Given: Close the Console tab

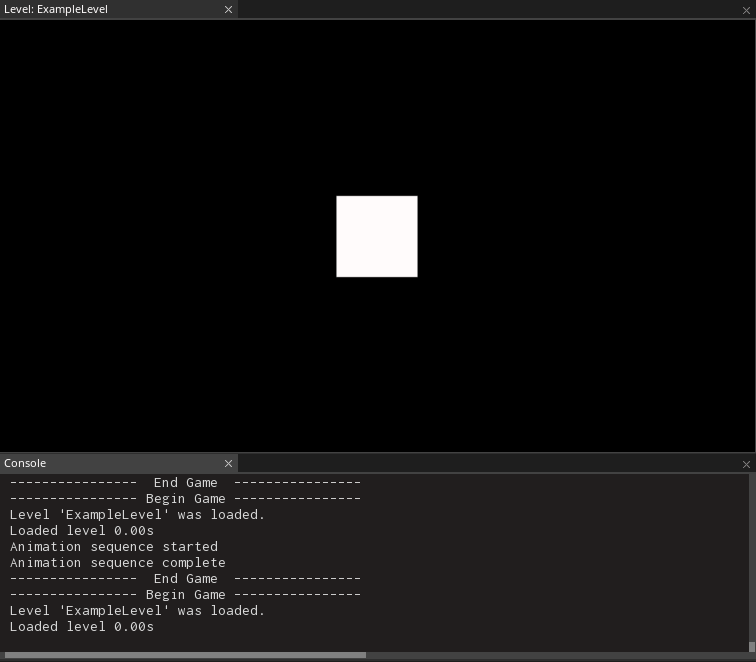Looking at the screenshot, I should click(x=229, y=463).
